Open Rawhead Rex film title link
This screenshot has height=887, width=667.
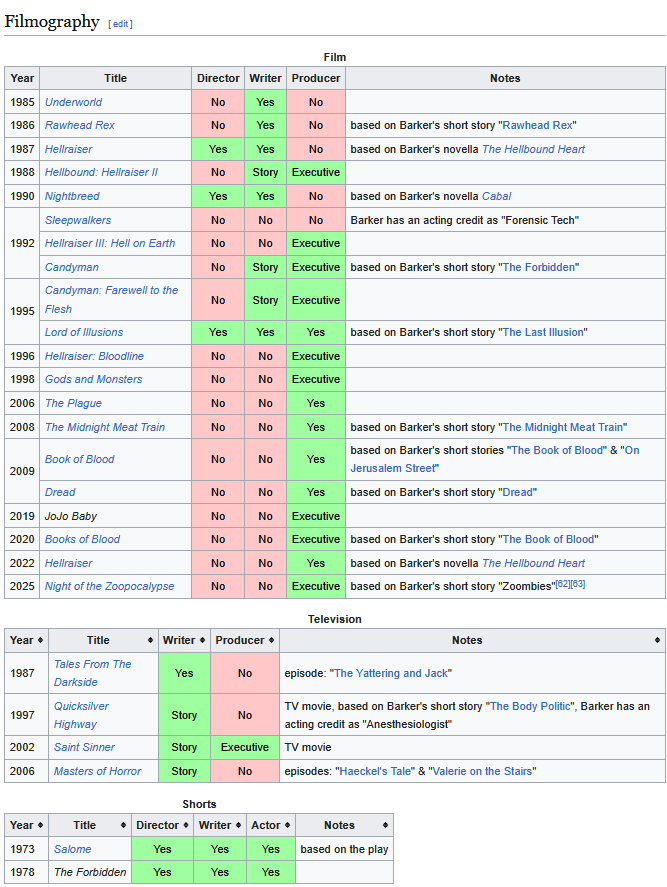click(80, 126)
